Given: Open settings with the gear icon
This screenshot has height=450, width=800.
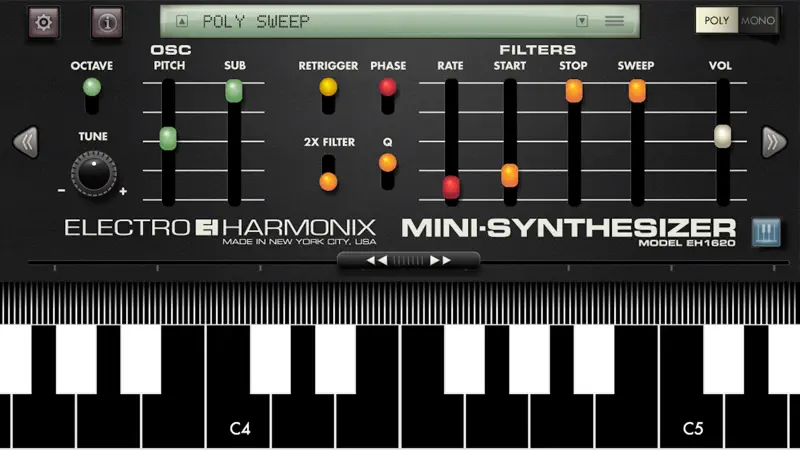Looking at the screenshot, I should point(43,22).
